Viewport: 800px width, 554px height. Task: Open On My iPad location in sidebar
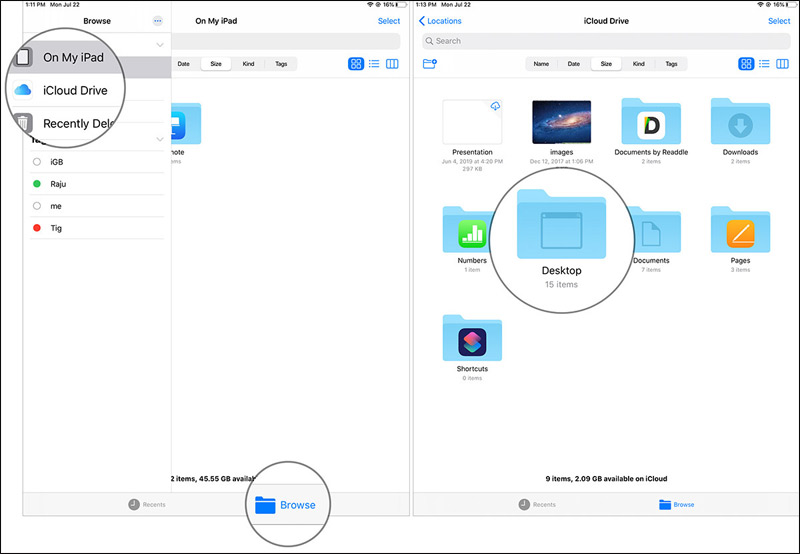66,57
